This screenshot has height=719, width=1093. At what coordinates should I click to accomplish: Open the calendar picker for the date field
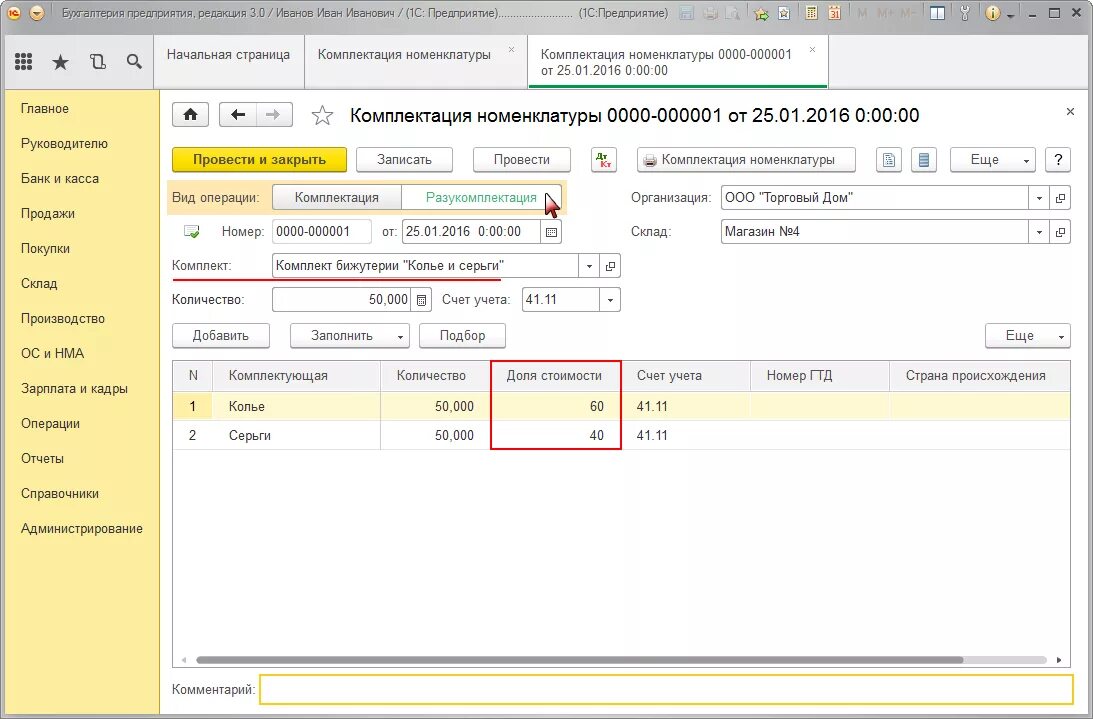tap(551, 232)
